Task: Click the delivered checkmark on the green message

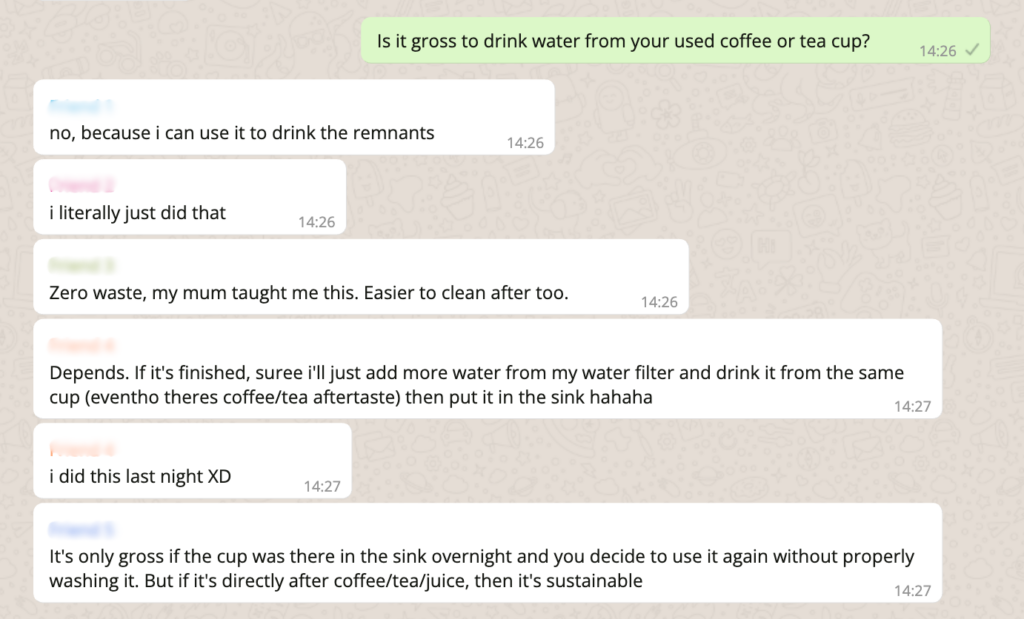Action: point(972,51)
